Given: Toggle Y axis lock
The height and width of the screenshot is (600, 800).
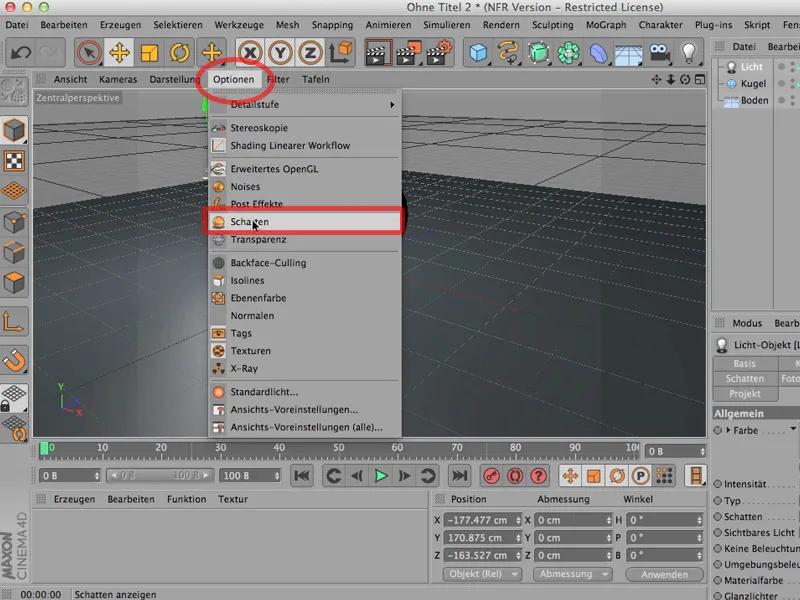Looking at the screenshot, I should click(280, 53).
